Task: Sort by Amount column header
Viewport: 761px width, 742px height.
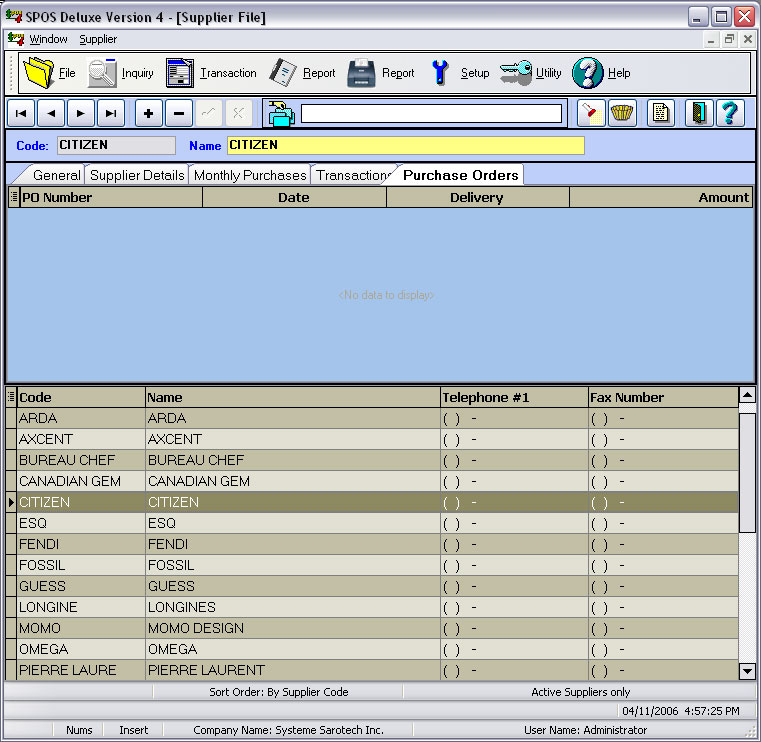Action: pyautogui.click(x=661, y=198)
